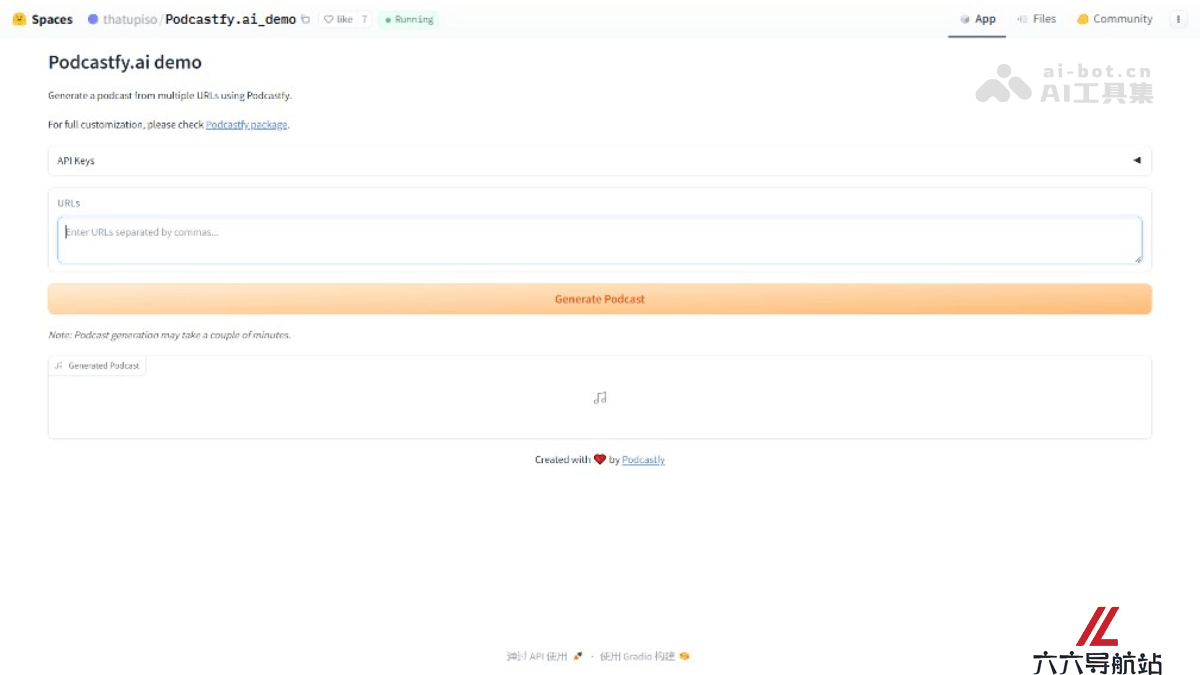Click the thatupiso user avatar dot

94,19
